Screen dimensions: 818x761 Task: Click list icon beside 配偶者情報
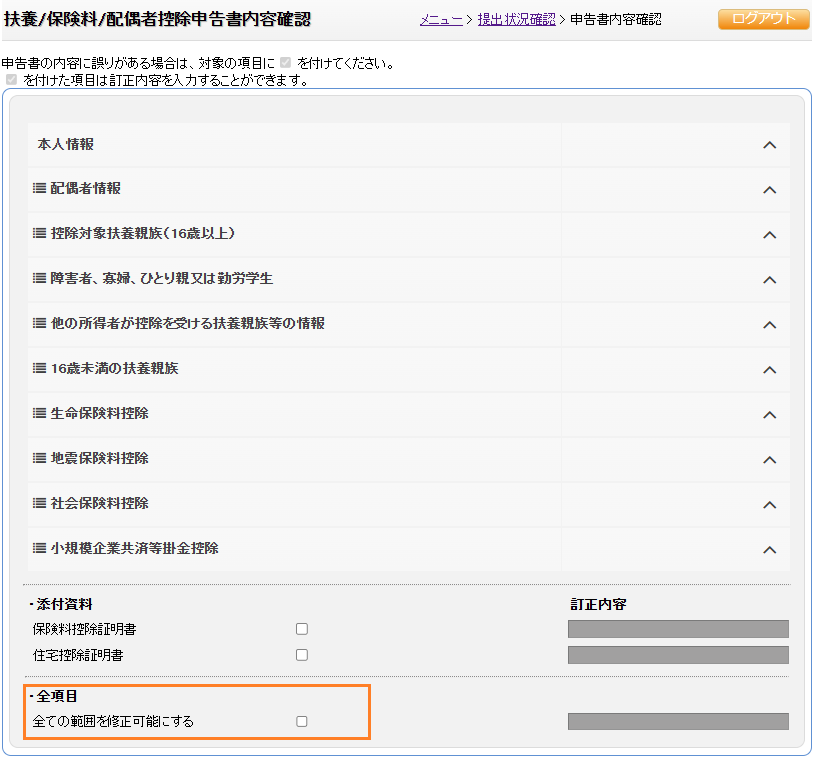click(39, 189)
